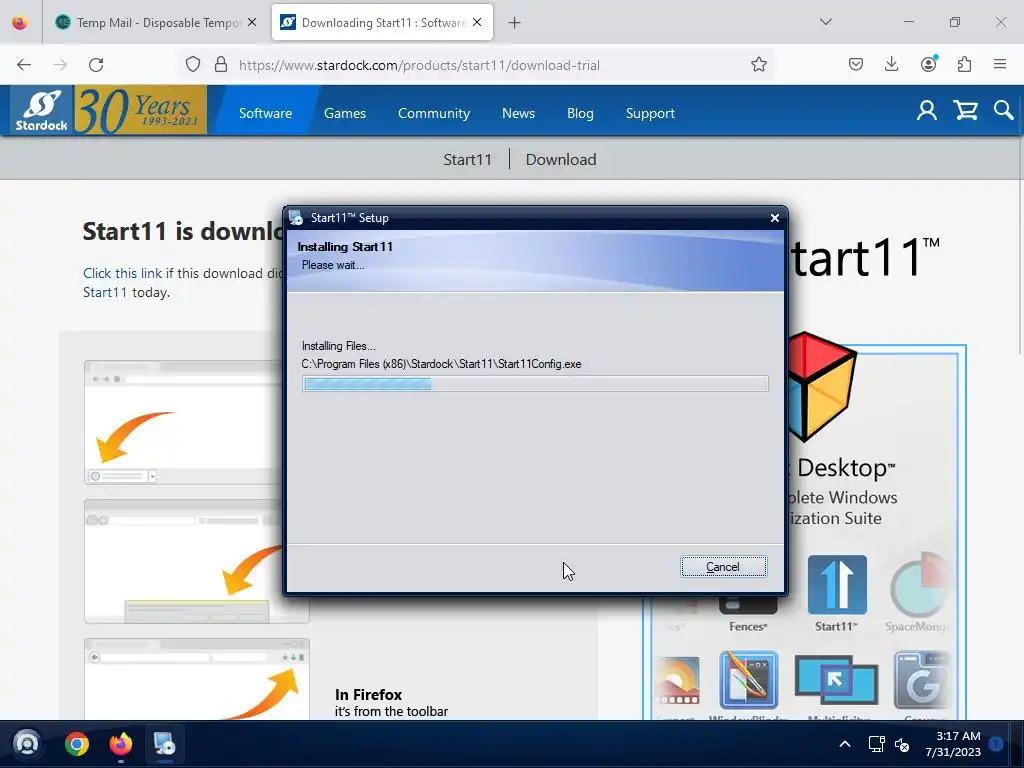The width and height of the screenshot is (1024, 768).
Task: Click the WindowBlinds product icon
Action: pyautogui.click(x=748, y=680)
